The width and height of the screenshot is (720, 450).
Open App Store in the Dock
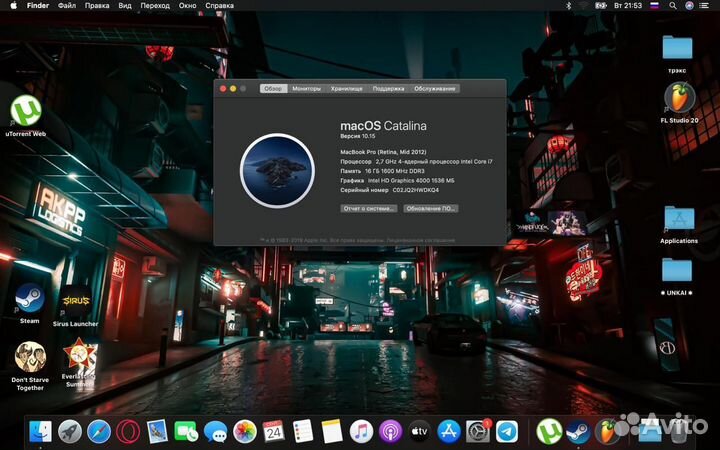pyautogui.click(x=449, y=432)
